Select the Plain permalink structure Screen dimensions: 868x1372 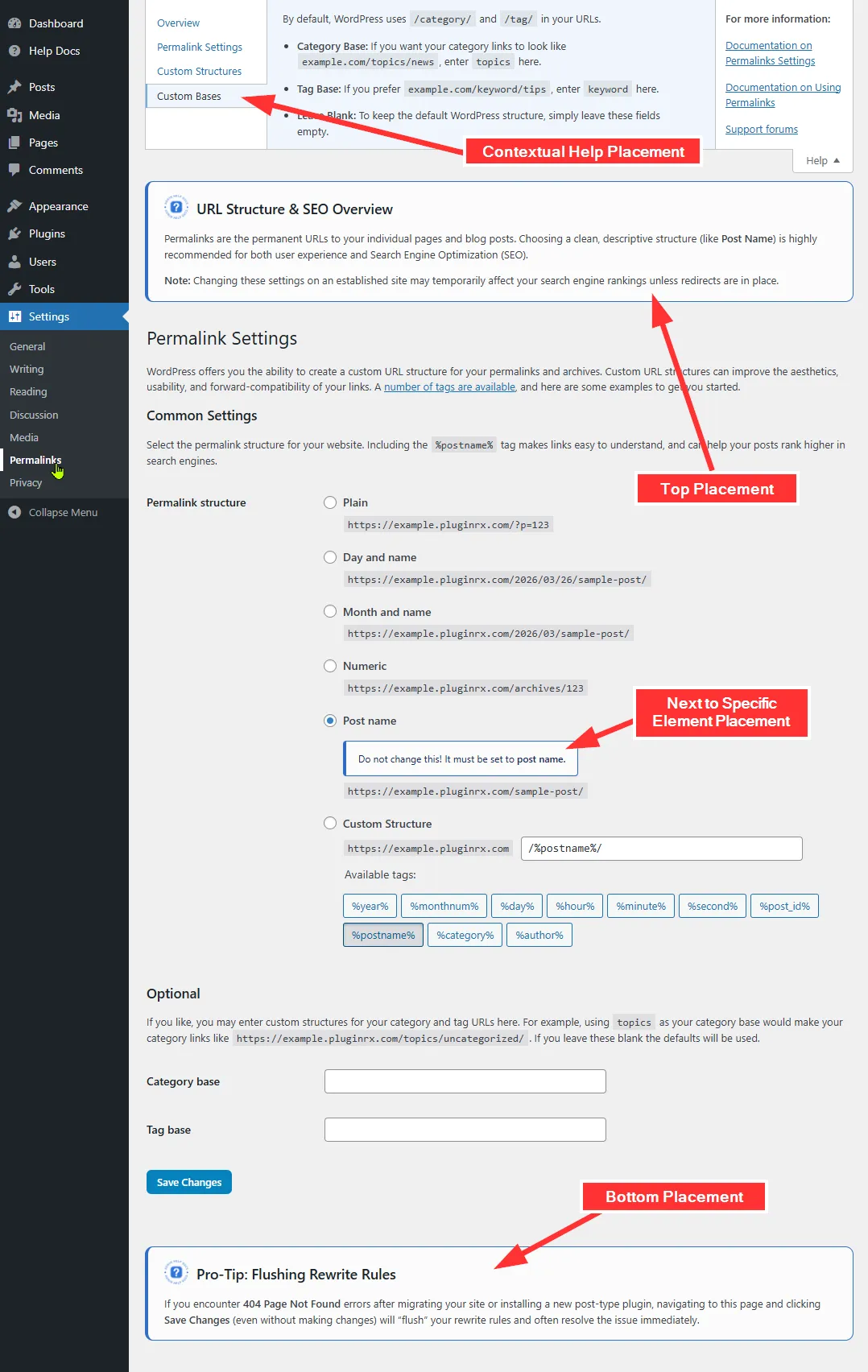pyautogui.click(x=330, y=502)
